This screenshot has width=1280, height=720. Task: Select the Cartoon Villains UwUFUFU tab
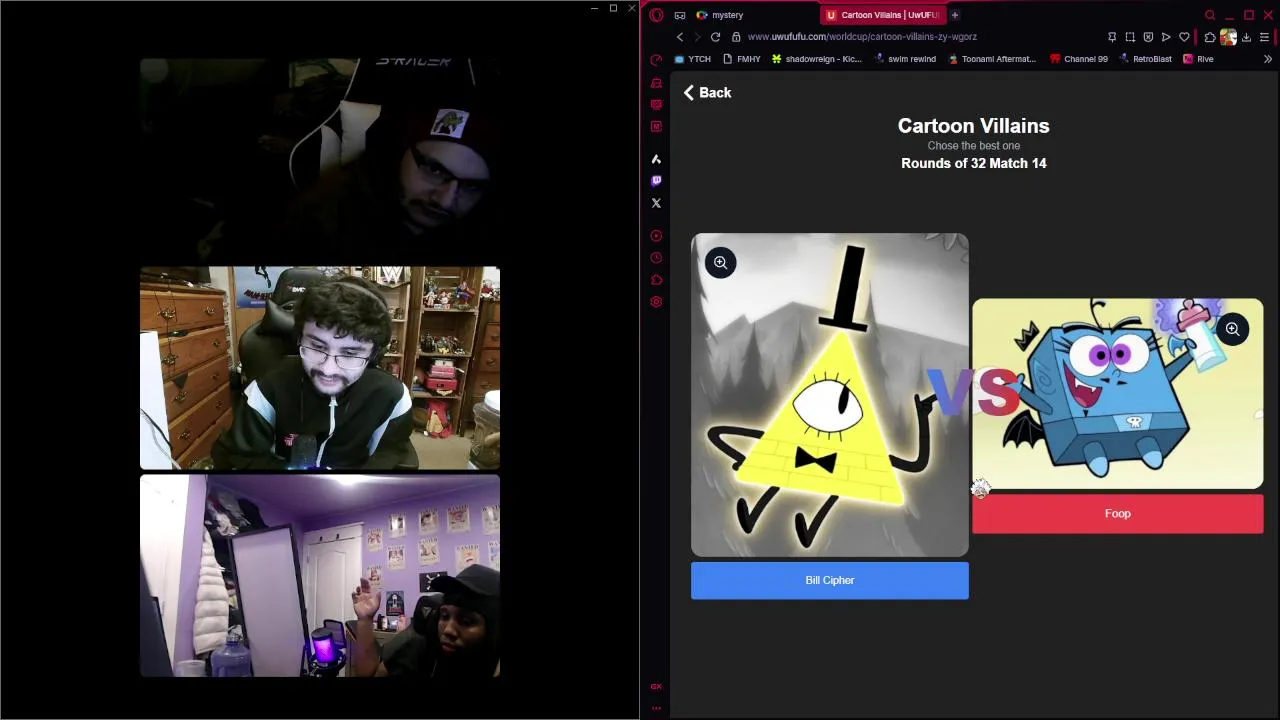pos(882,15)
